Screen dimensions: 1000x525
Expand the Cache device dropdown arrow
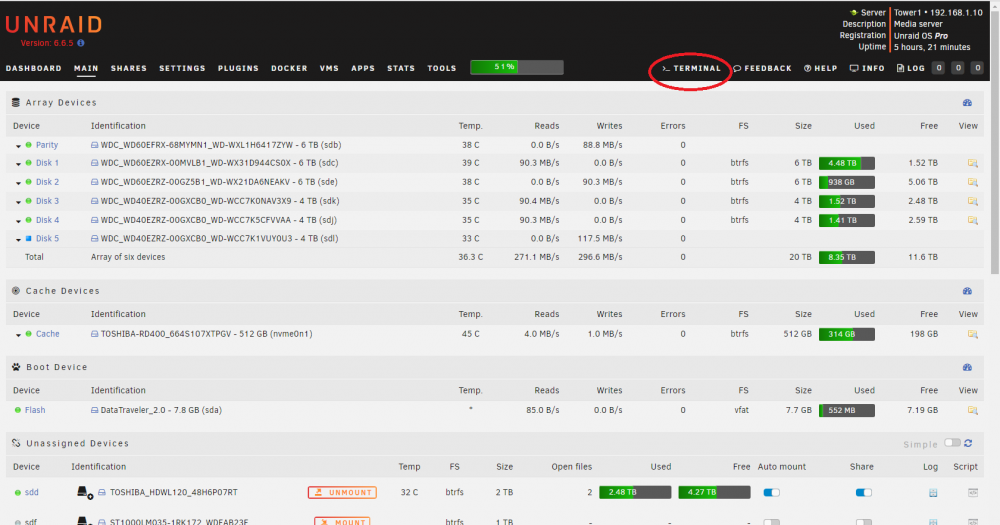(x=18, y=335)
